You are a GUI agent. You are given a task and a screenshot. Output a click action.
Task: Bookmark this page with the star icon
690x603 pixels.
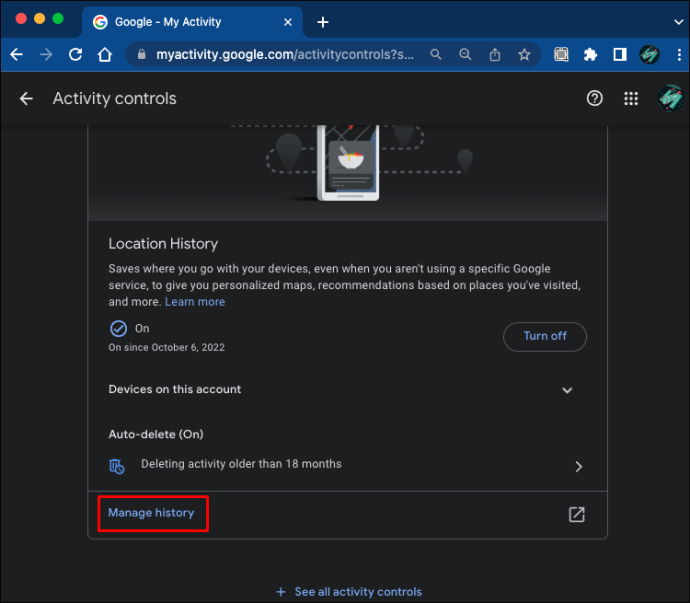[x=524, y=55]
